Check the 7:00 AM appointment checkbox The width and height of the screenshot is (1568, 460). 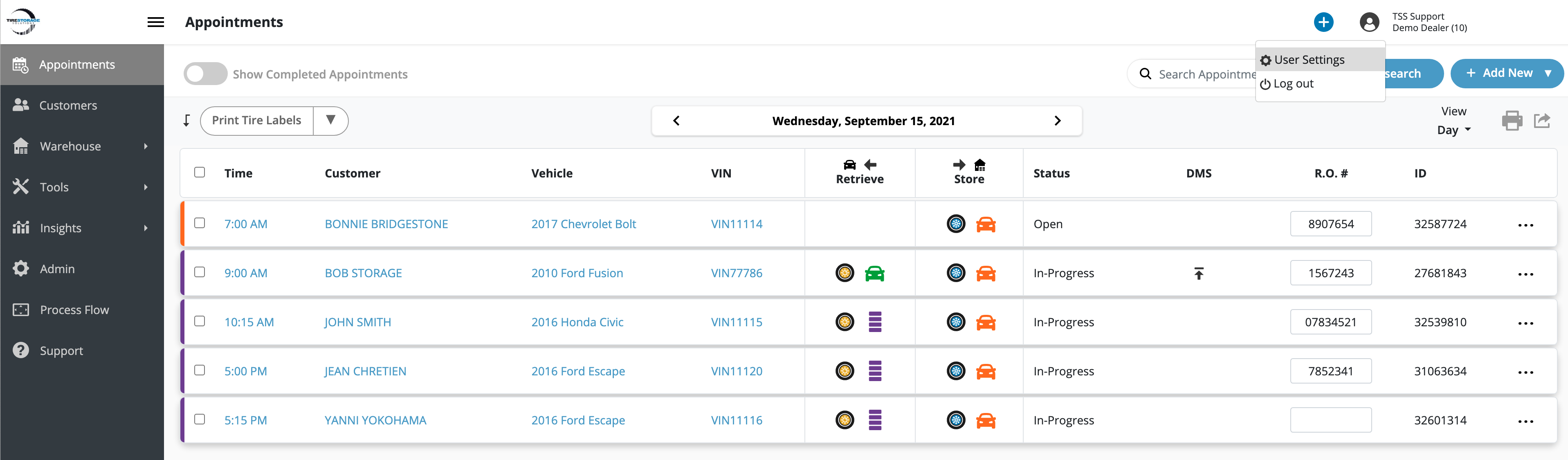200,223
